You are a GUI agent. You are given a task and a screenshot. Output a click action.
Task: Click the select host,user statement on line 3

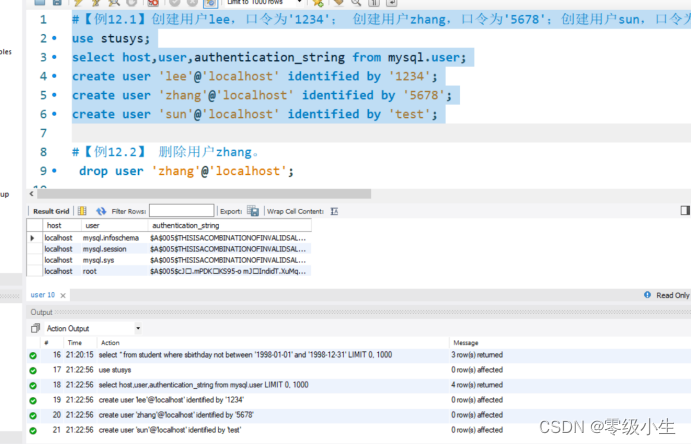click(269, 58)
